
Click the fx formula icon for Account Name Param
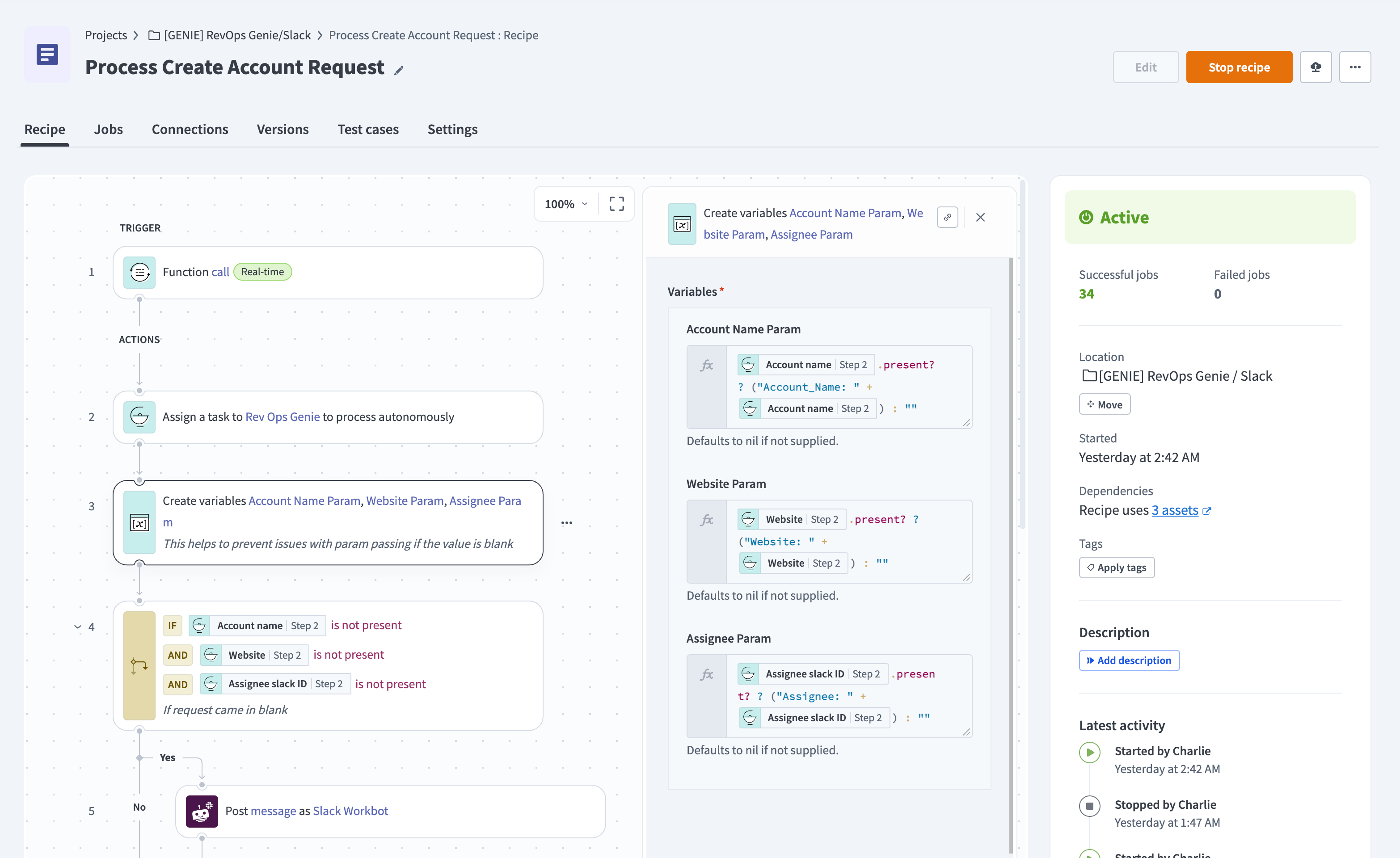[707, 366]
